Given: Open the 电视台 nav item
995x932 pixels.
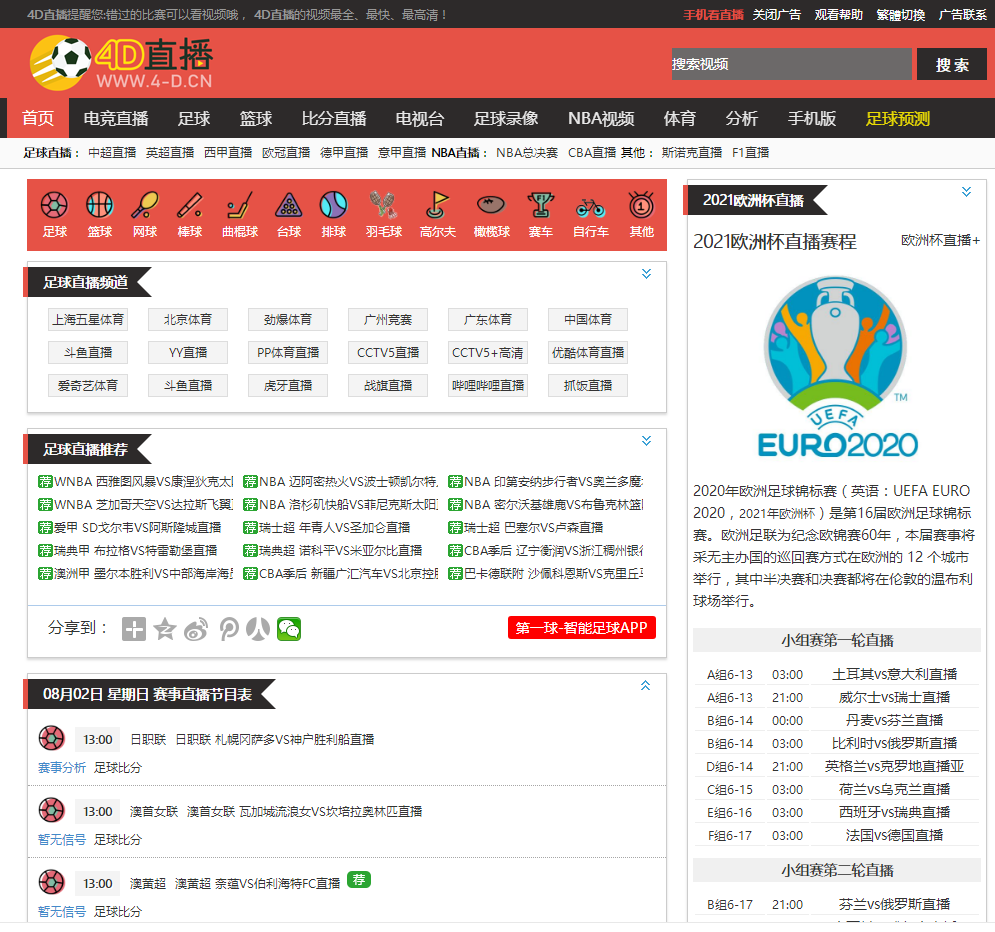Looking at the screenshot, I should pyautogui.click(x=419, y=118).
